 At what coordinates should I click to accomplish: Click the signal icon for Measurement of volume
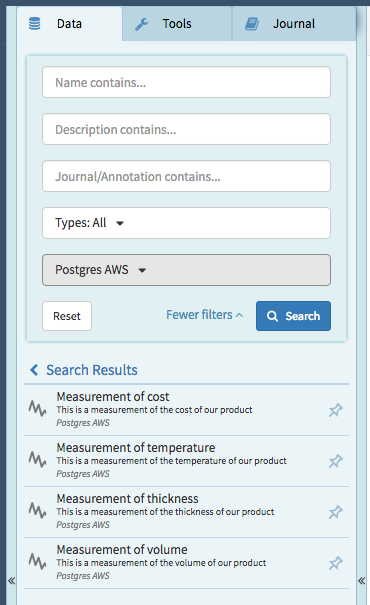pyautogui.click(x=37, y=561)
